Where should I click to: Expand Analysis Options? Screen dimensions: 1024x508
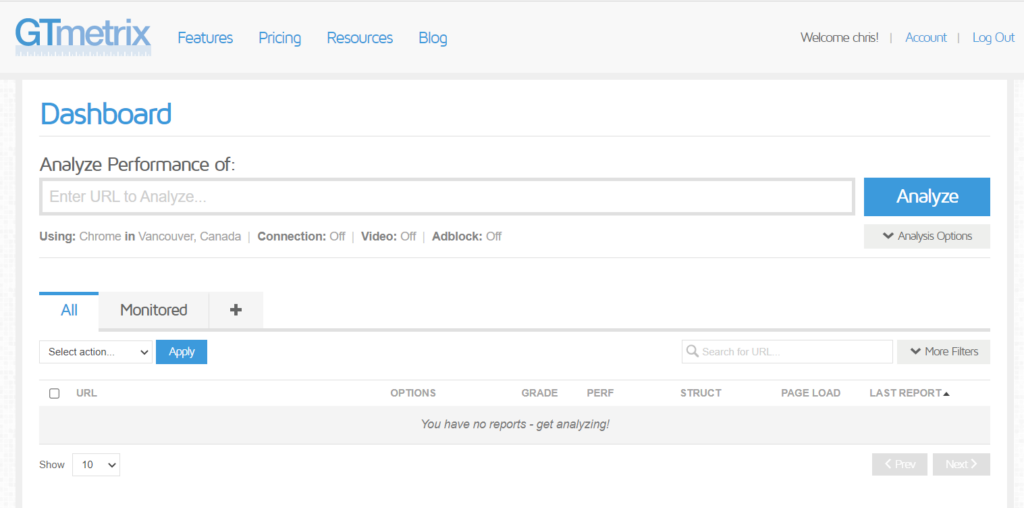click(927, 236)
